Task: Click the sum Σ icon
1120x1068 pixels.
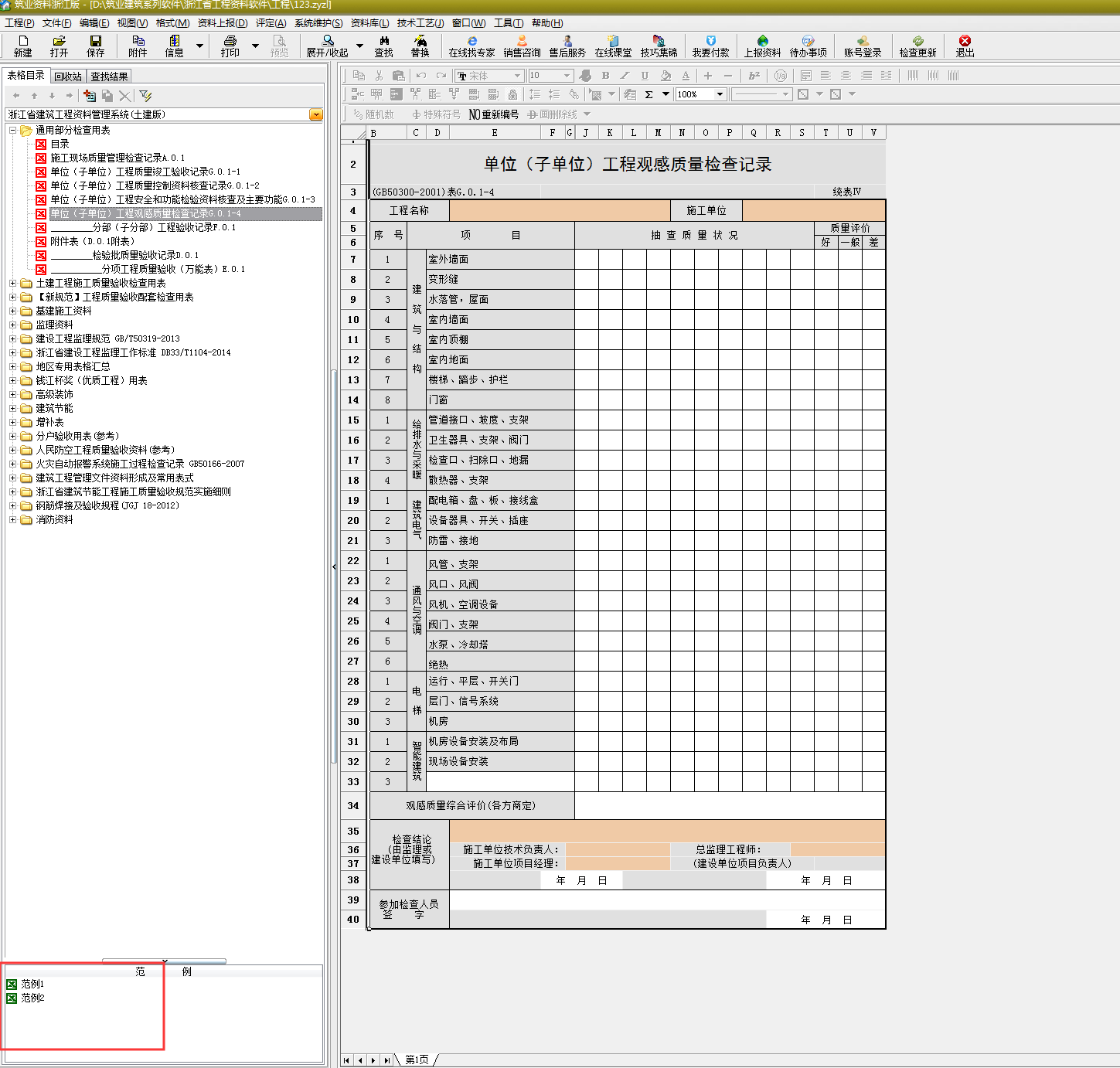Action: (x=649, y=94)
